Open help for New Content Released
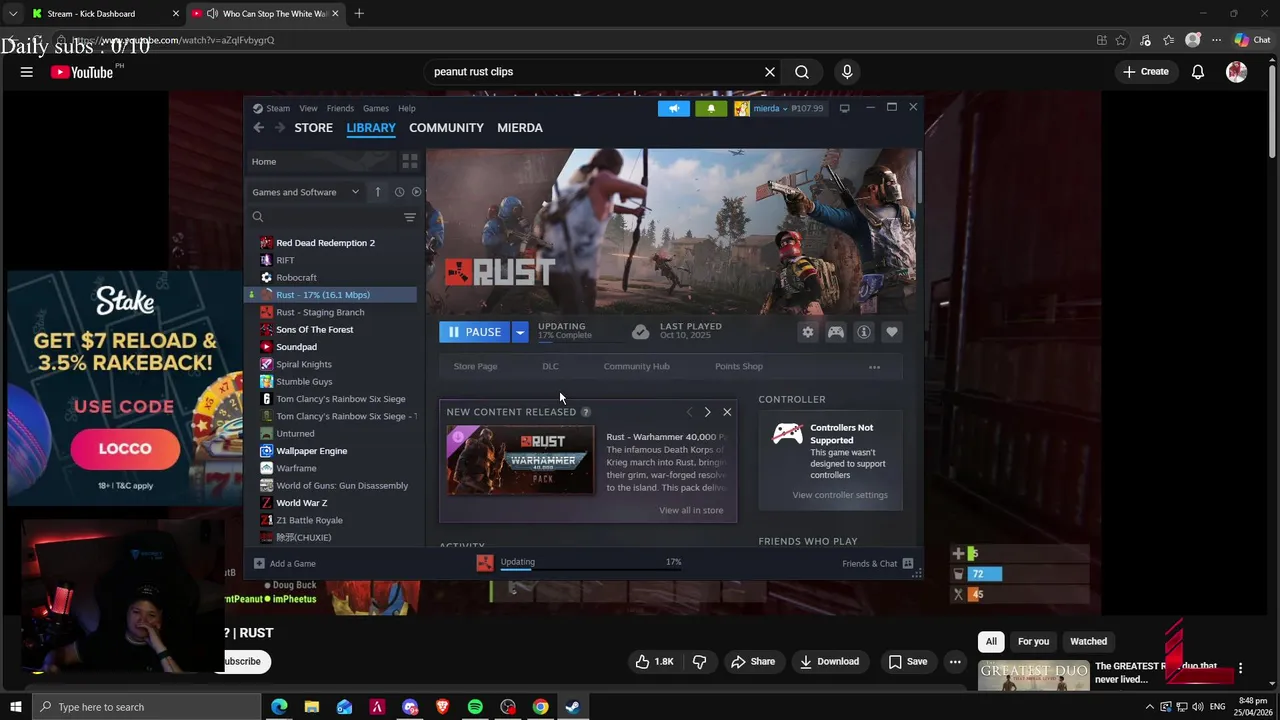The height and width of the screenshot is (720, 1280). coord(586,412)
